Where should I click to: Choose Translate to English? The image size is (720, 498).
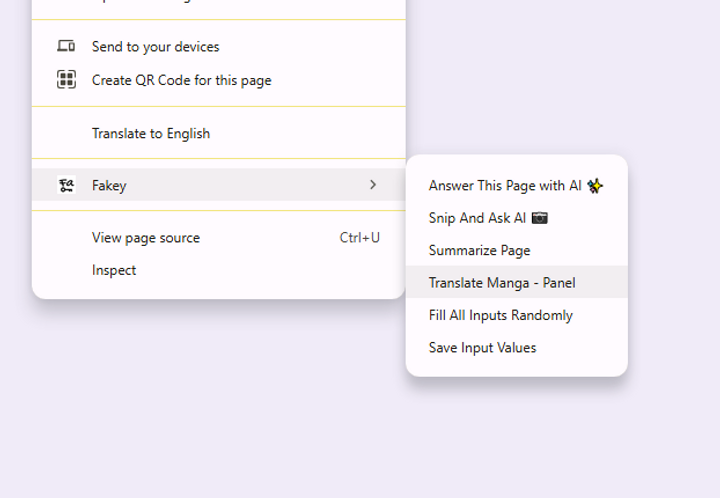pyautogui.click(x=219, y=133)
